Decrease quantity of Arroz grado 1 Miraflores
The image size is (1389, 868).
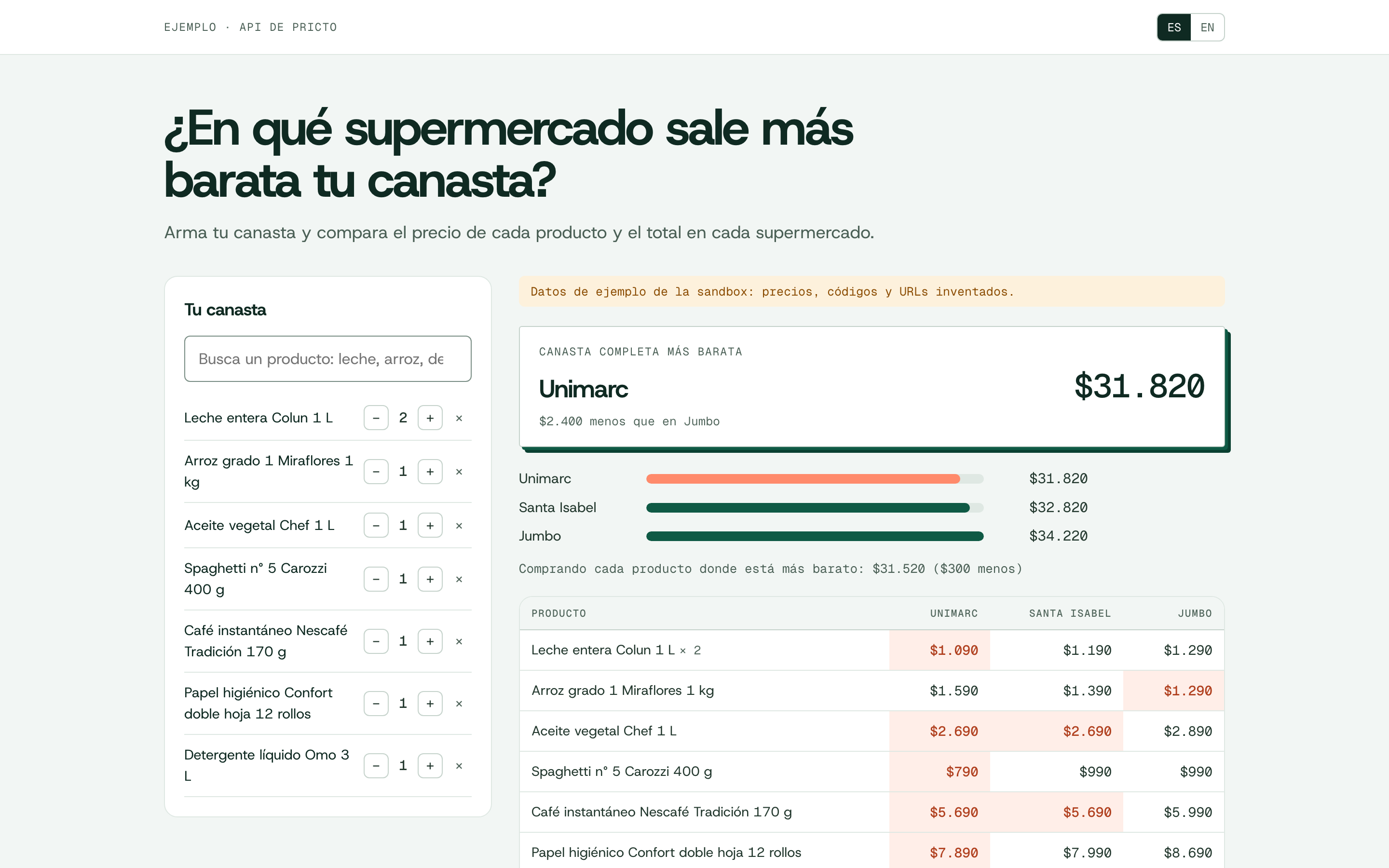click(x=376, y=471)
